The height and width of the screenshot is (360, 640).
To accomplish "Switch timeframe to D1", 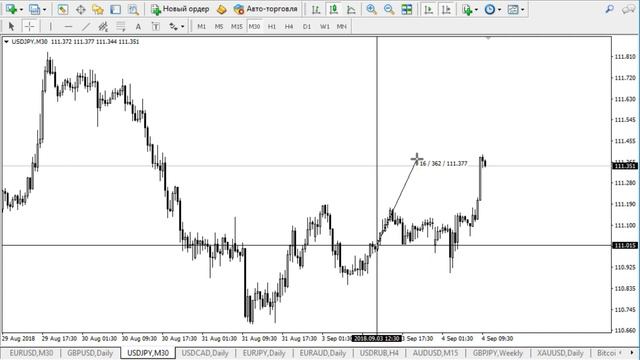I will (307, 27).
